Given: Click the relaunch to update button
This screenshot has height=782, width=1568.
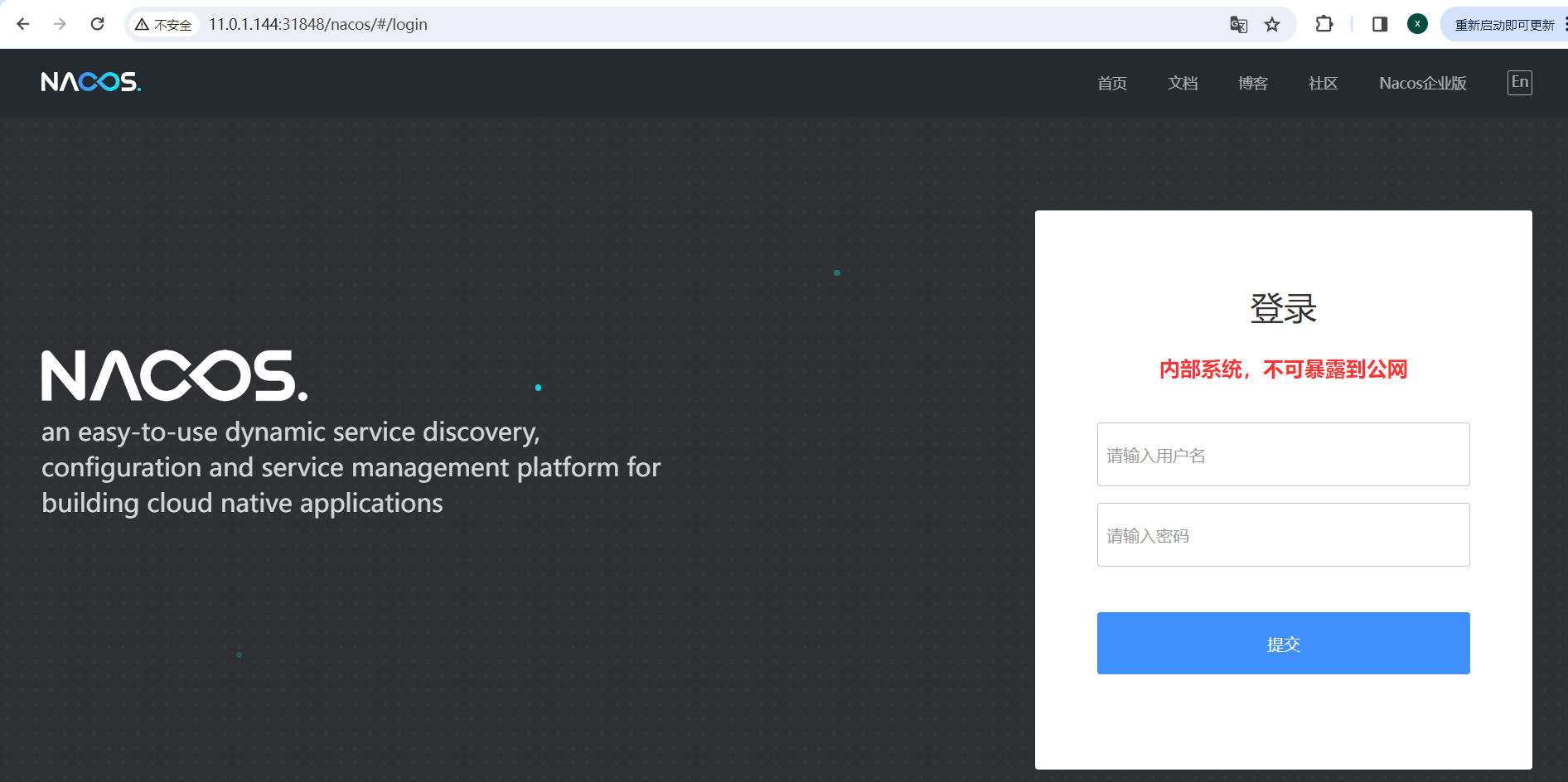Looking at the screenshot, I should click(x=1504, y=25).
